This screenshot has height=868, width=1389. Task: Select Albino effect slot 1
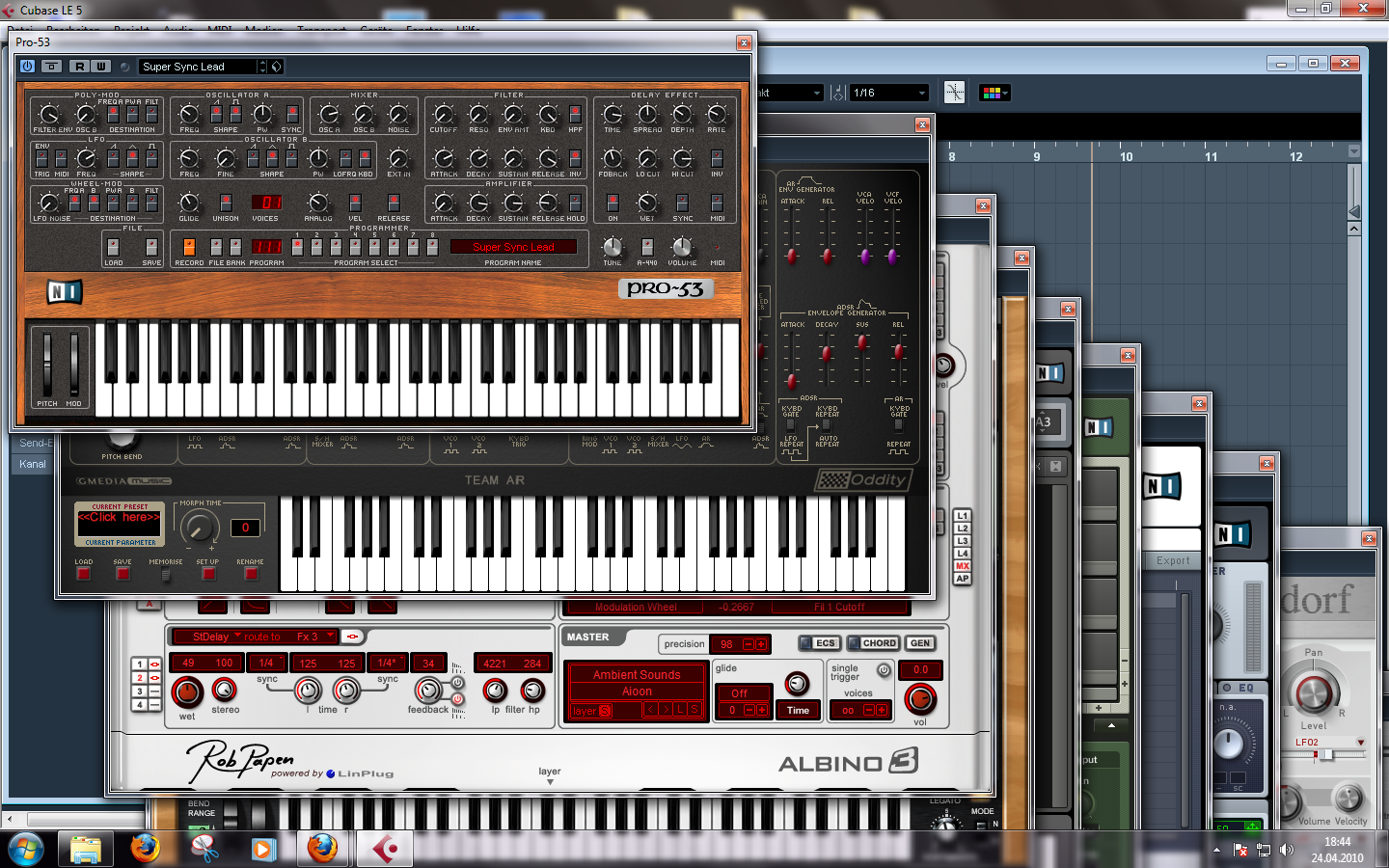[139, 664]
